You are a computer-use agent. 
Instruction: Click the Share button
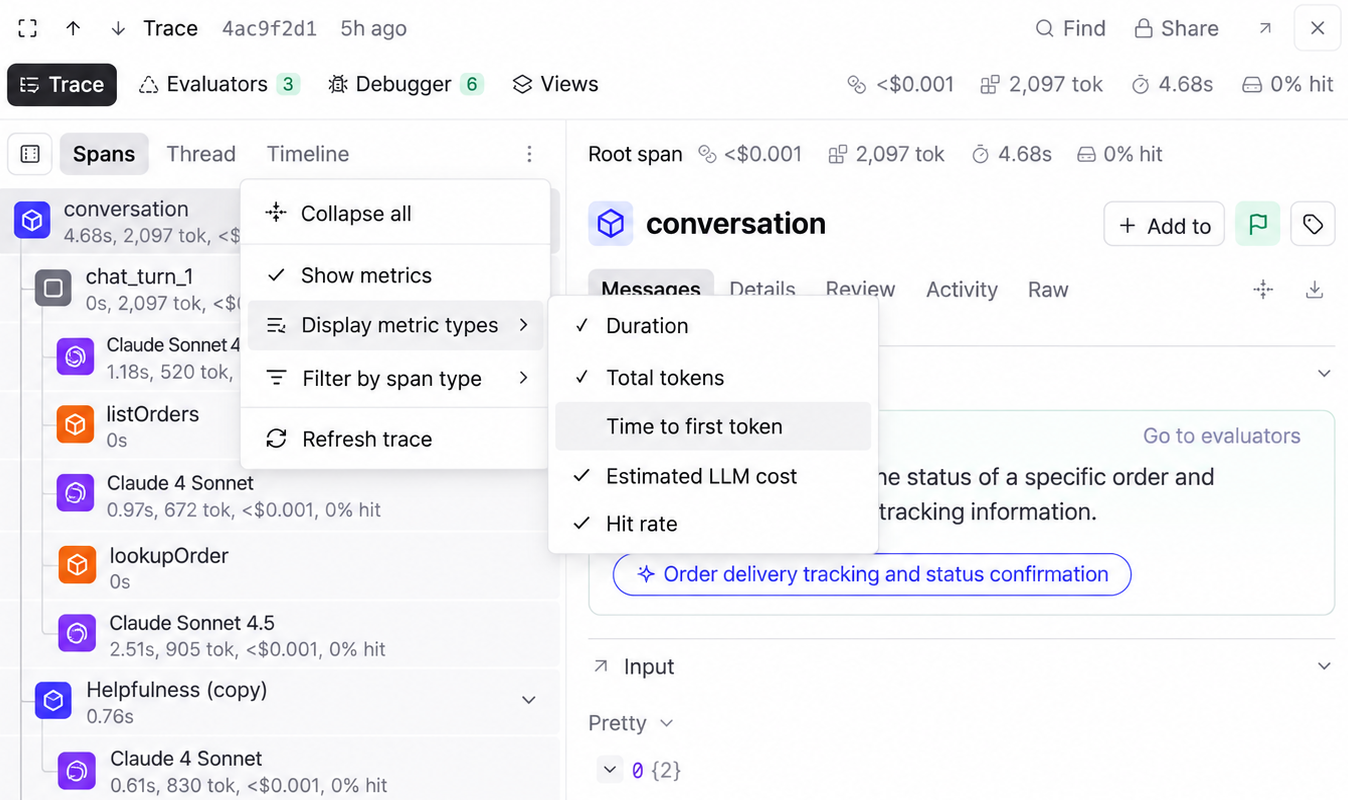[x=1176, y=28]
